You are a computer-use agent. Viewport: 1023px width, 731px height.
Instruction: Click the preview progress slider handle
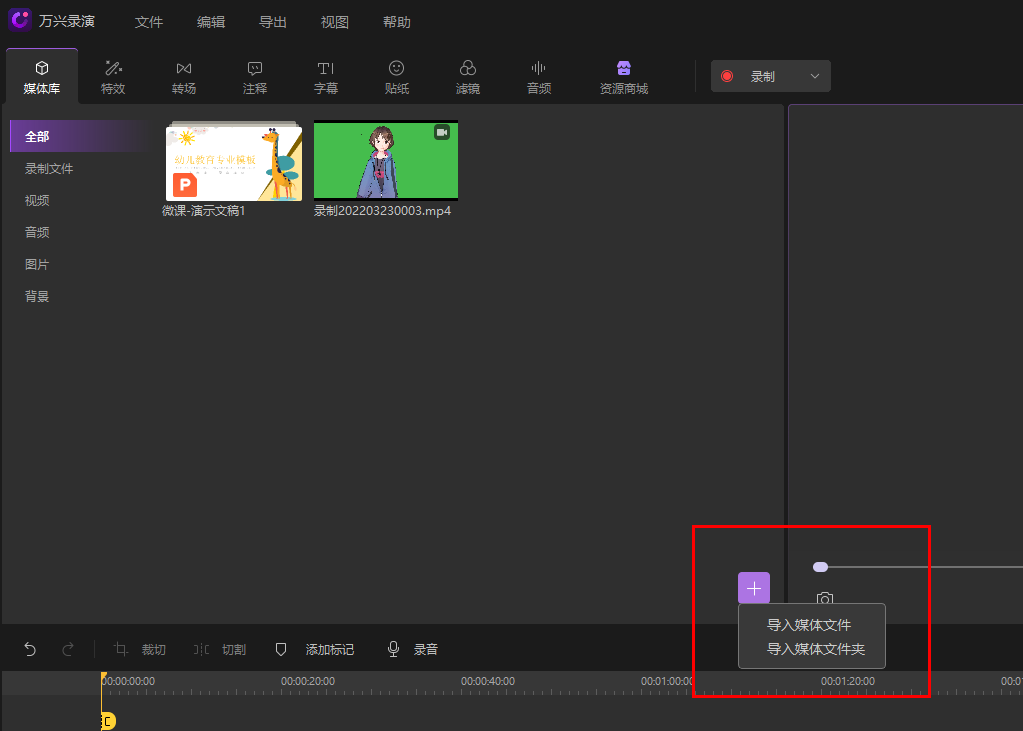[x=820, y=567]
